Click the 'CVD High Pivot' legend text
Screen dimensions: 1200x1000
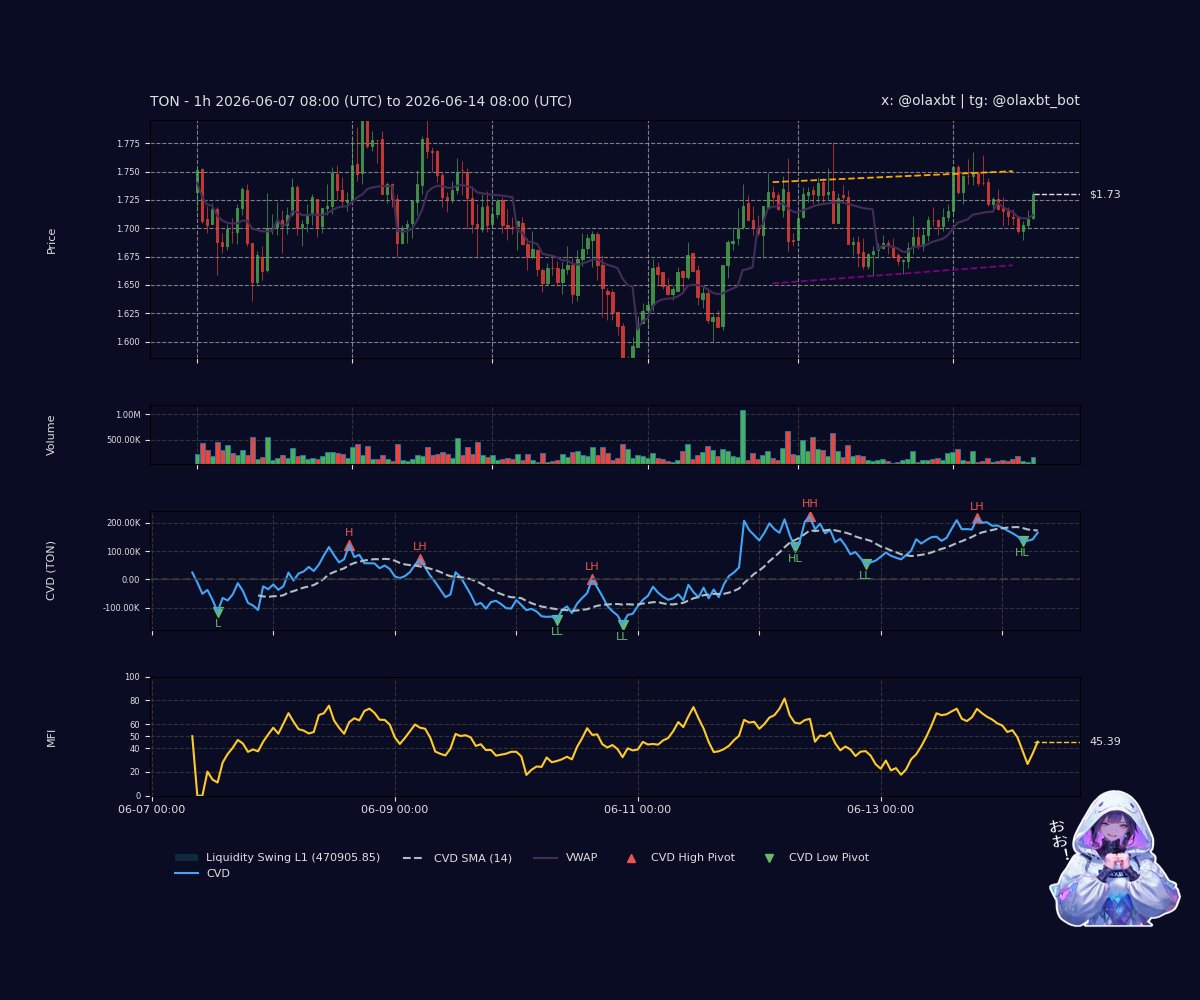coord(693,858)
